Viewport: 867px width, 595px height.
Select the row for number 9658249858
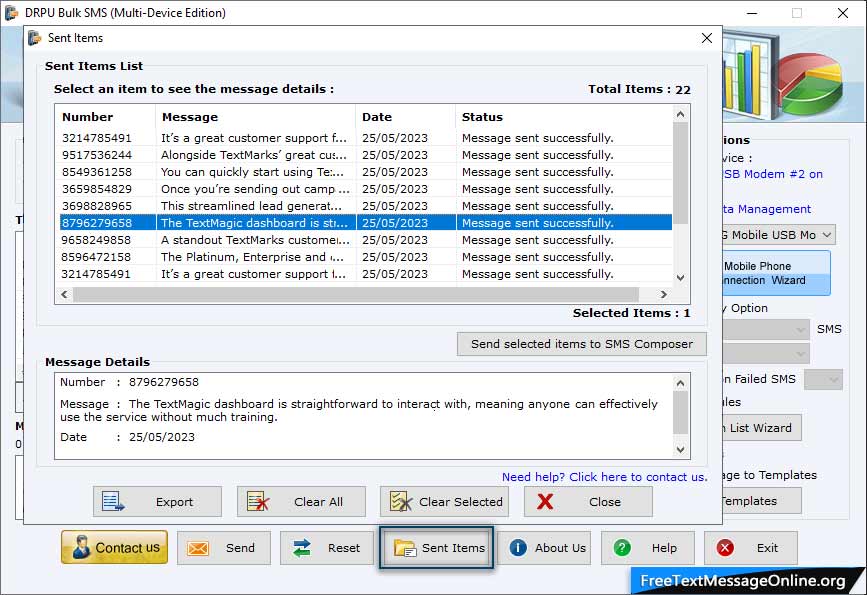[x=365, y=240]
